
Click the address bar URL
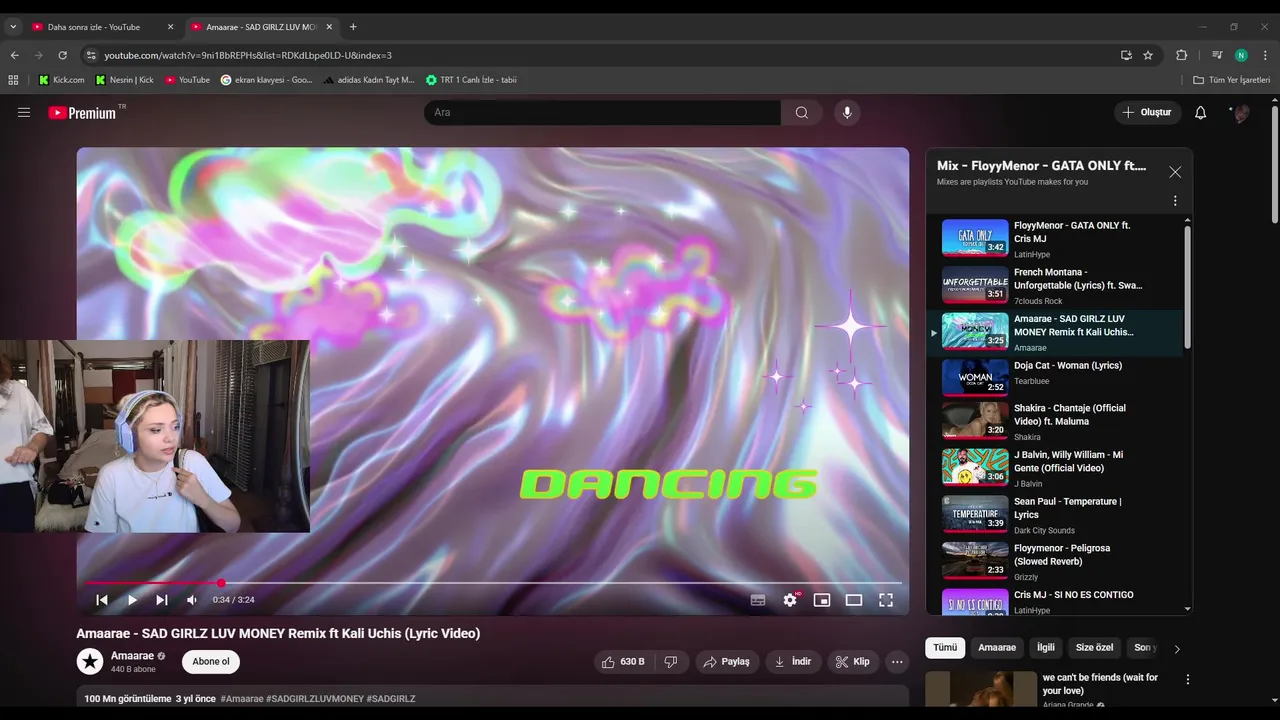[248, 55]
